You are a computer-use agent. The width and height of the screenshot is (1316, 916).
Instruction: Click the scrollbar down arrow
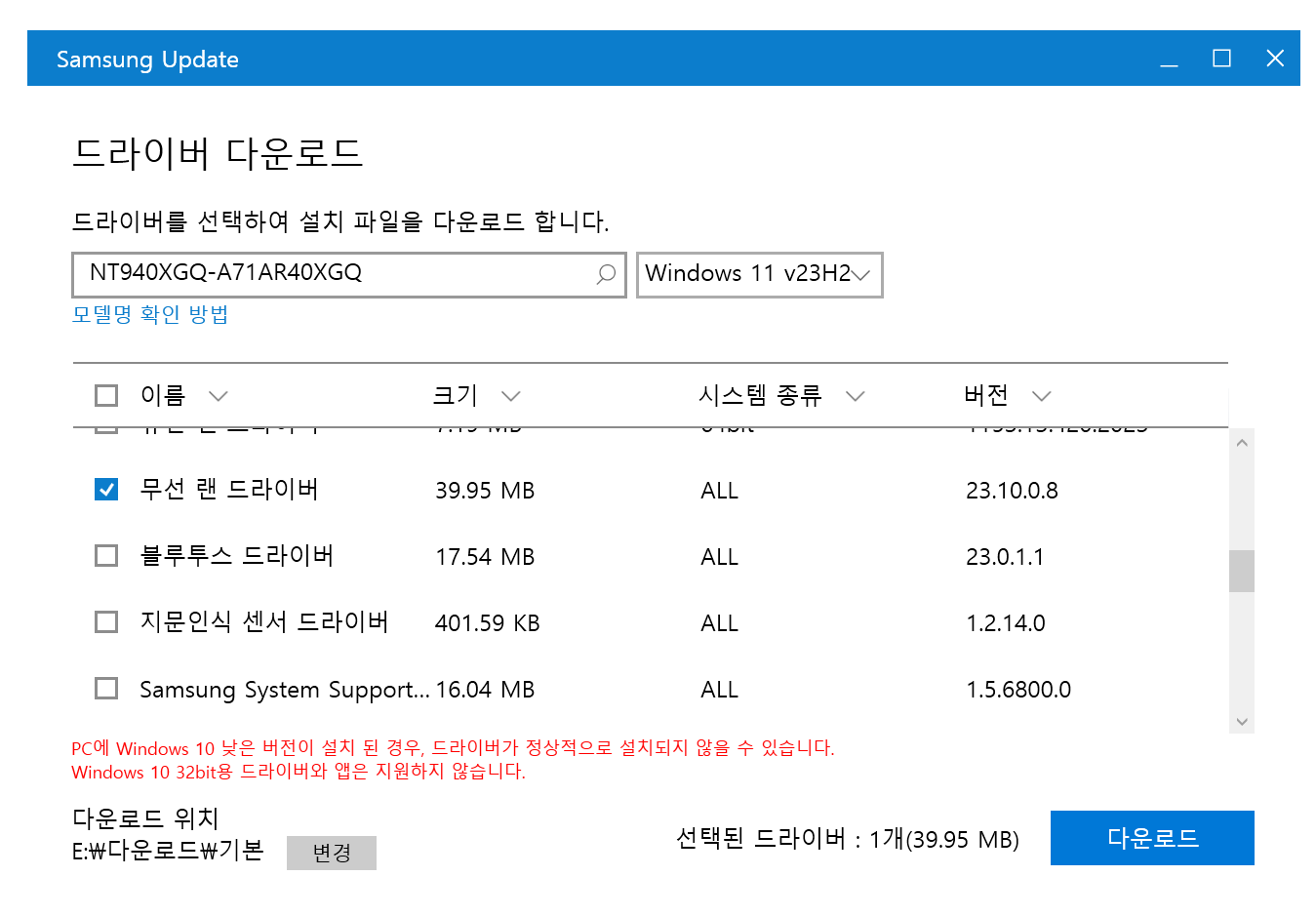[x=1242, y=722]
